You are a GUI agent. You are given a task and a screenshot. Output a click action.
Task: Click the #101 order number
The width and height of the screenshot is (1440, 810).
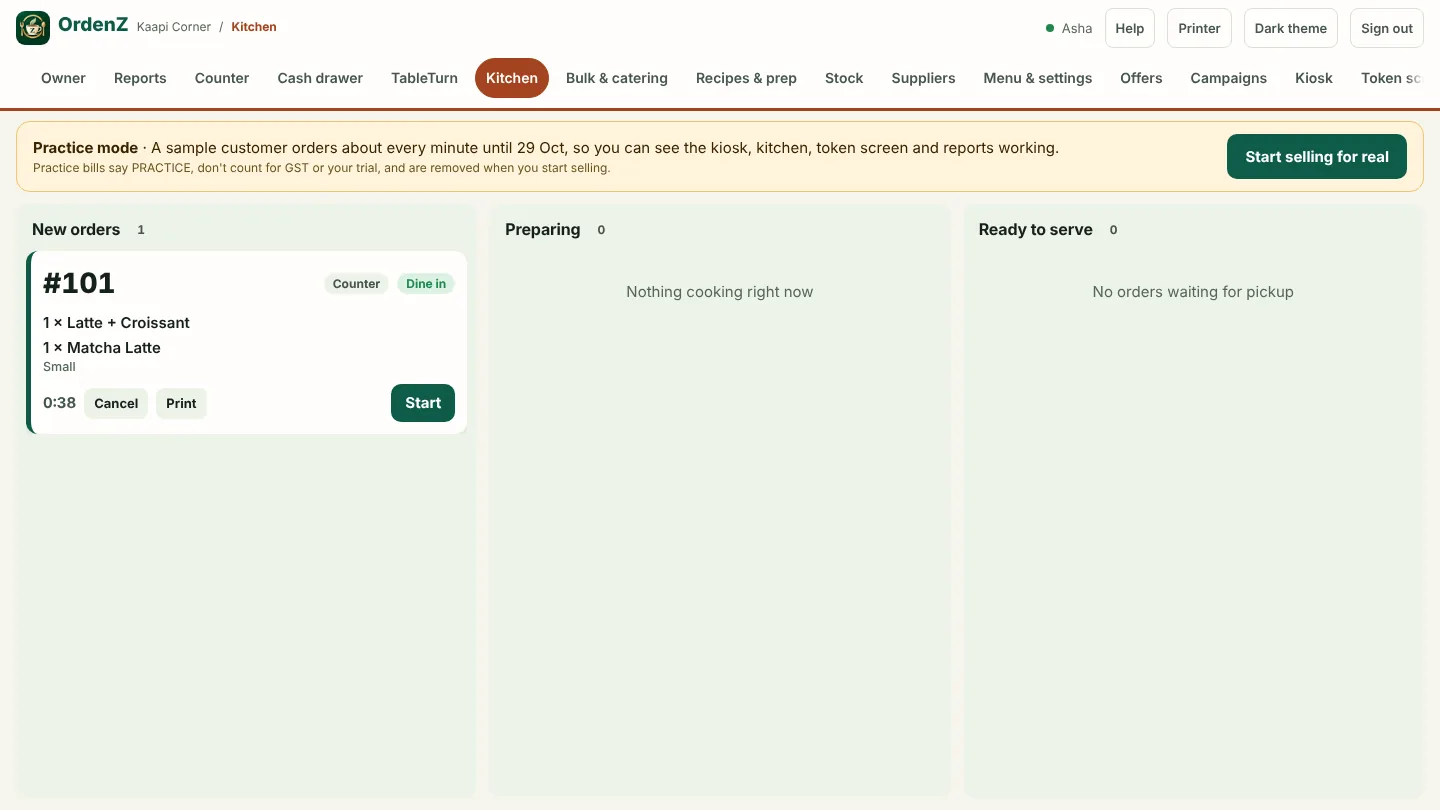coord(79,283)
